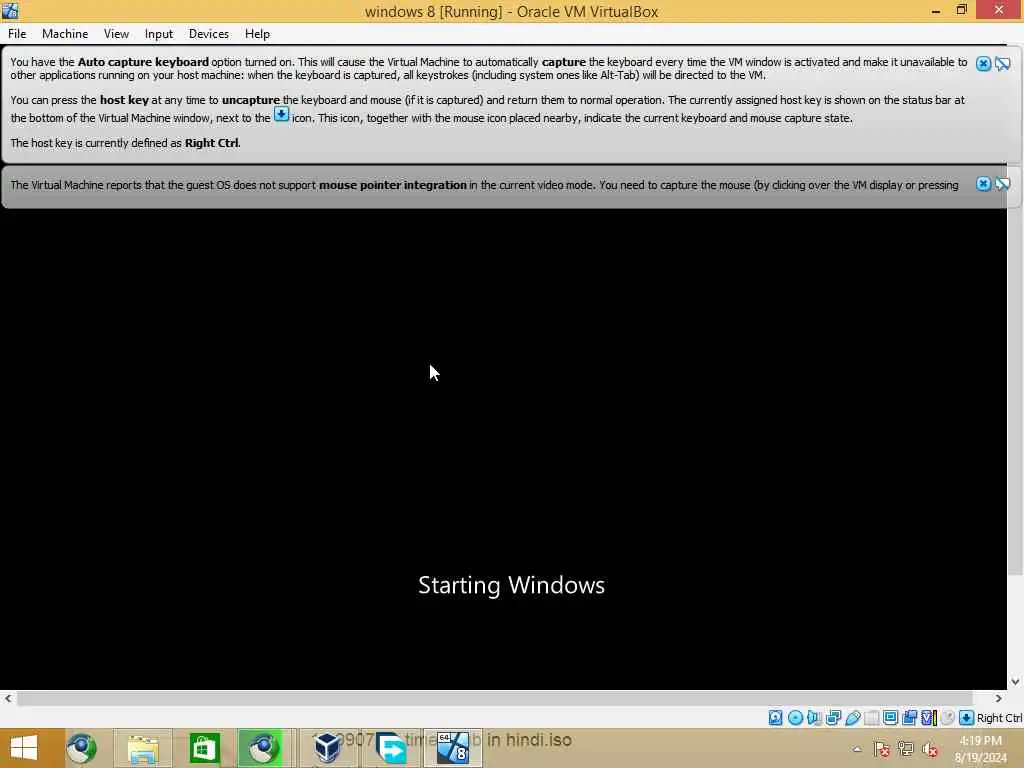Open the network tray icon
Screen dimensions: 1024x768
click(x=906, y=749)
